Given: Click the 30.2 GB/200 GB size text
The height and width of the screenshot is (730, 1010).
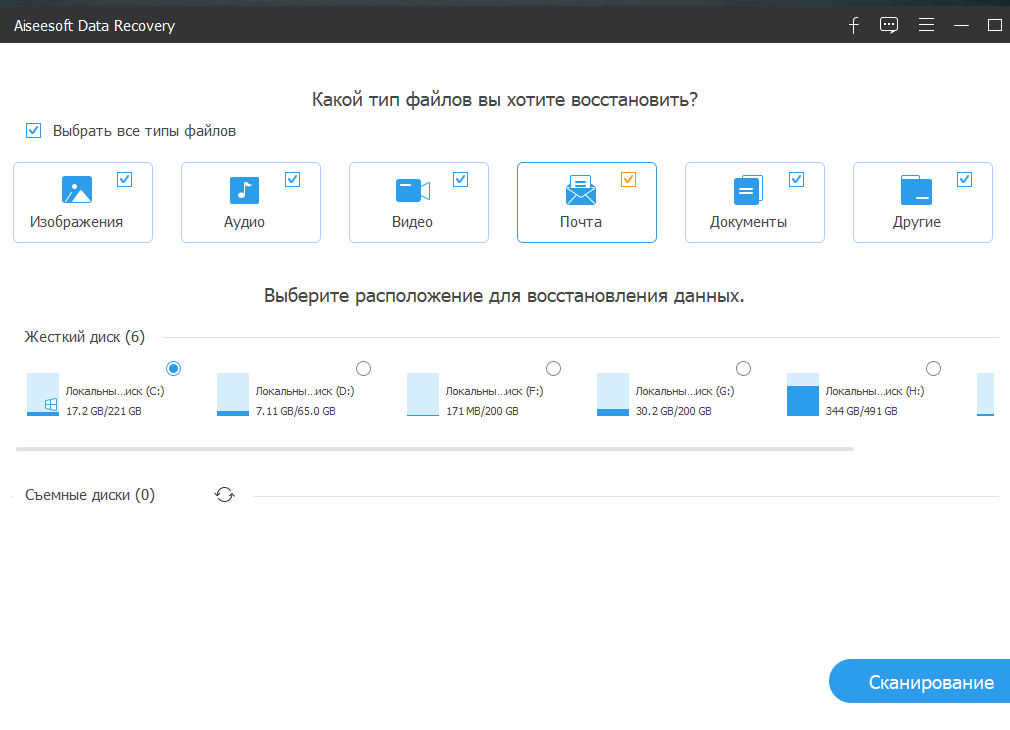Looking at the screenshot, I should coord(674,411).
